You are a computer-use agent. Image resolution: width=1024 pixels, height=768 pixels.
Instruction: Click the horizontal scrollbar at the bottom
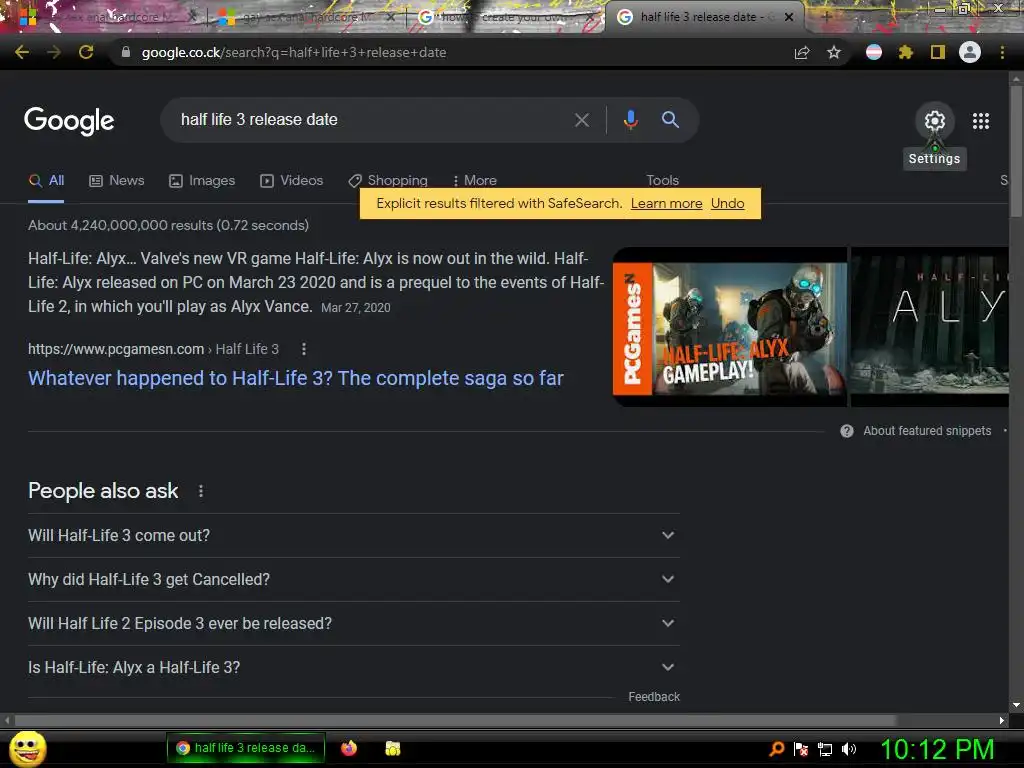click(455, 720)
